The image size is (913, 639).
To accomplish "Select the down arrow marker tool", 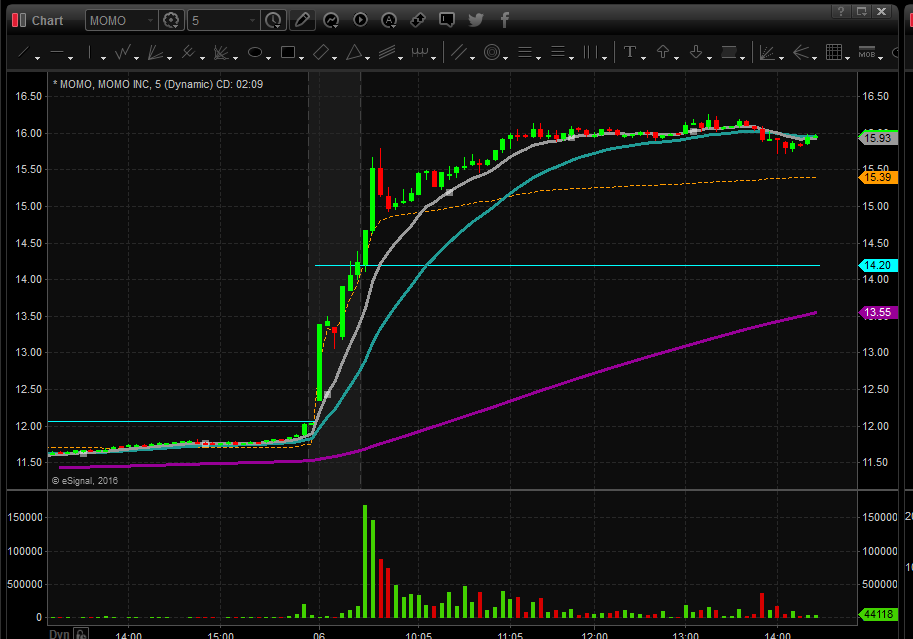I will point(696,52).
